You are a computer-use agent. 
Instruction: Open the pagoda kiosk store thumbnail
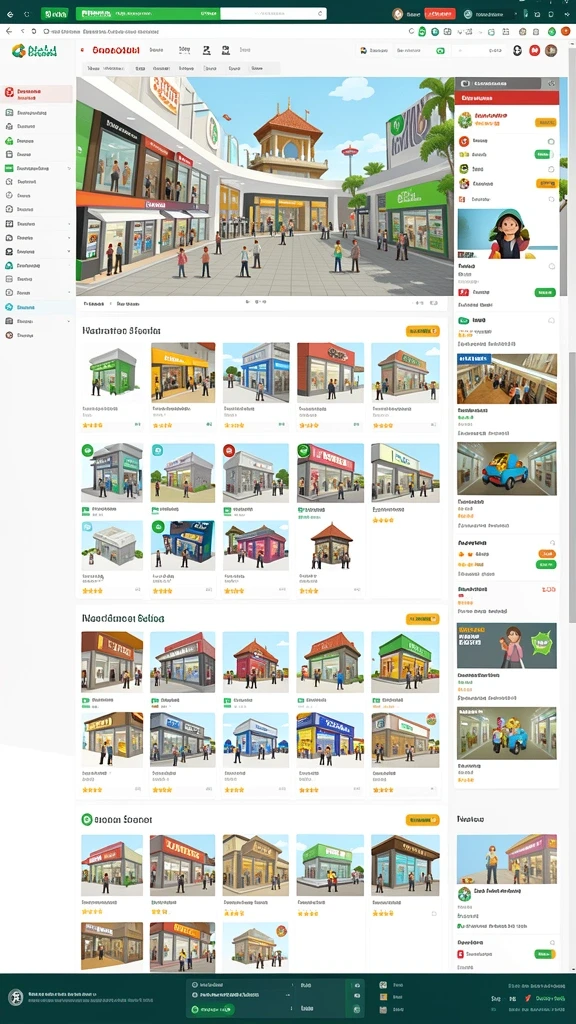[330, 545]
